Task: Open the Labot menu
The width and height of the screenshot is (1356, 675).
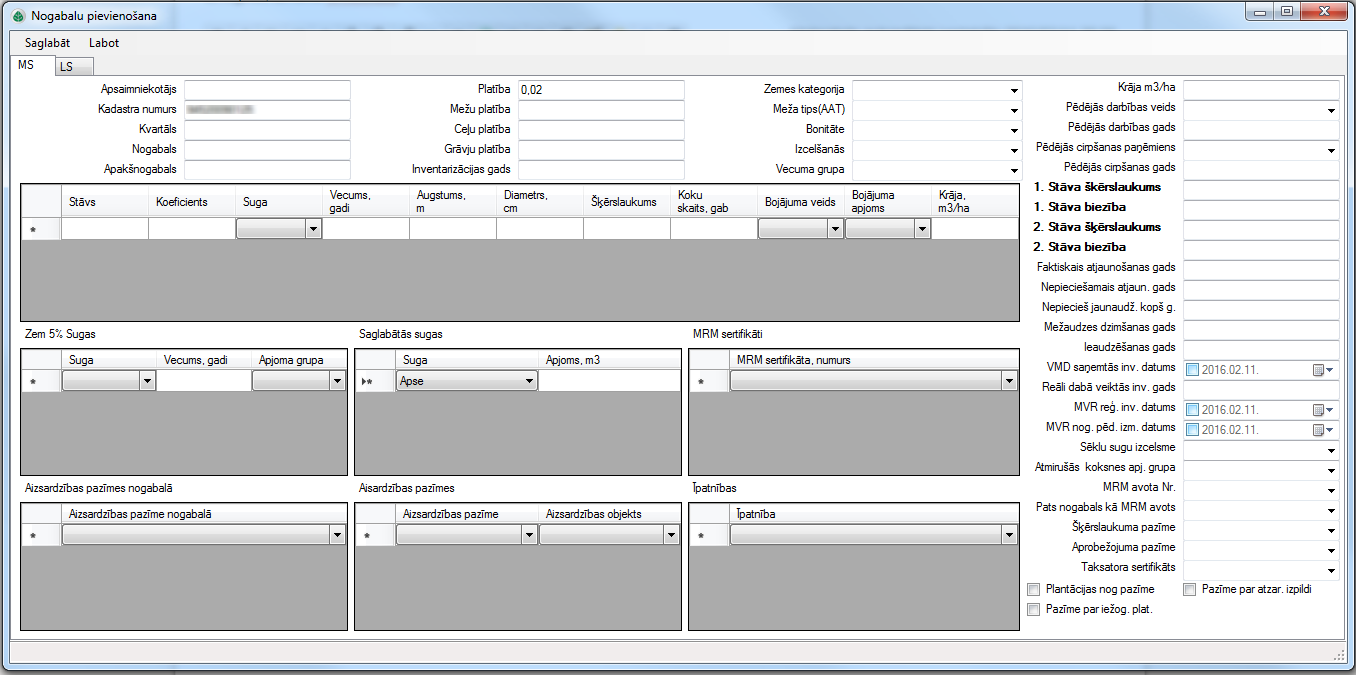Action: click(104, 43)
